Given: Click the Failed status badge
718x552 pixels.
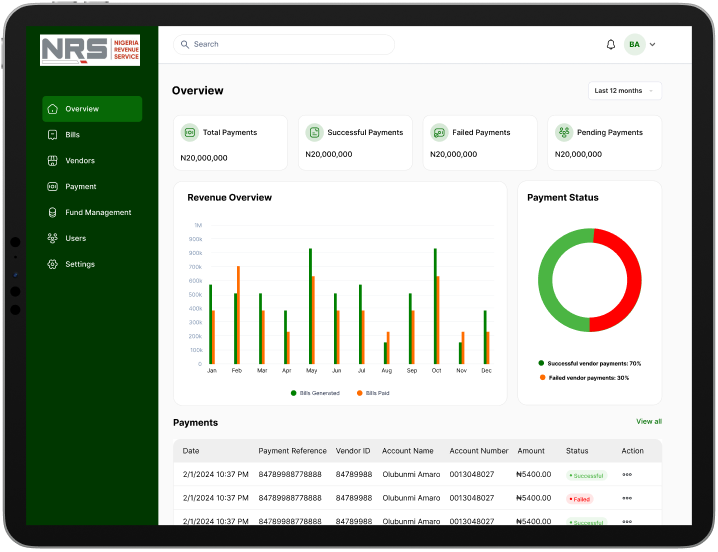Looking at the screenshot, I should click(x=580, y=498).
